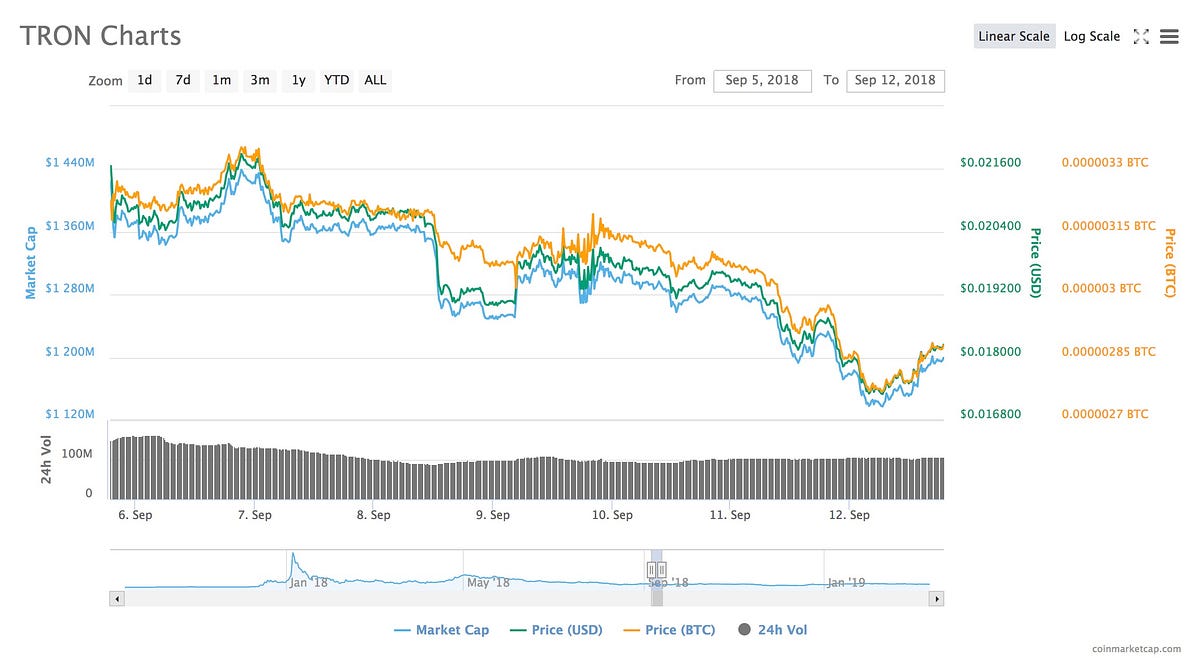Click the 24h Vol axis title

(x=47, y=461)
